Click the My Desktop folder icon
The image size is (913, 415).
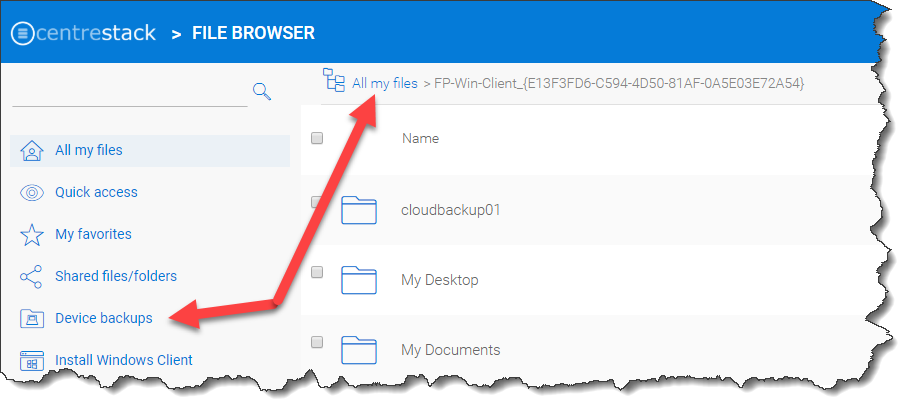(x=359, y=280)
